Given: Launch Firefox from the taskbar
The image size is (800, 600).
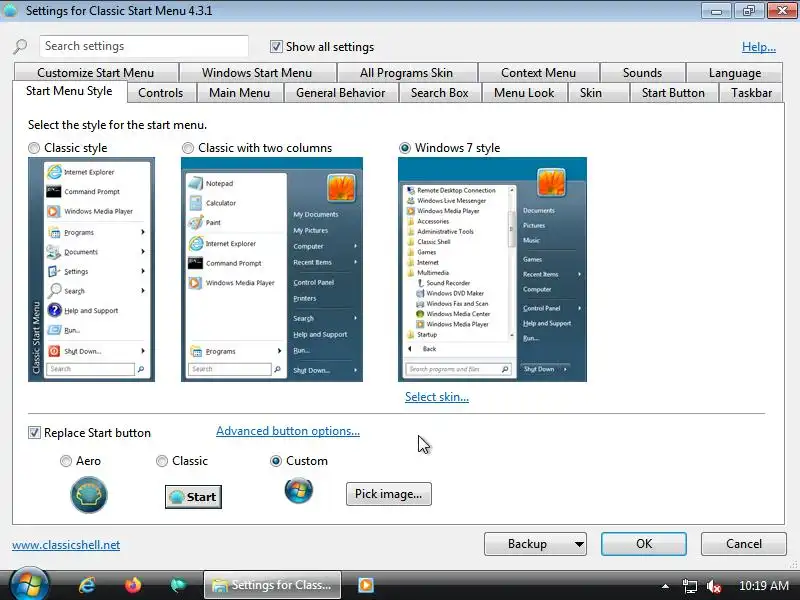Looking at the screenshot, I should (133, 585).
